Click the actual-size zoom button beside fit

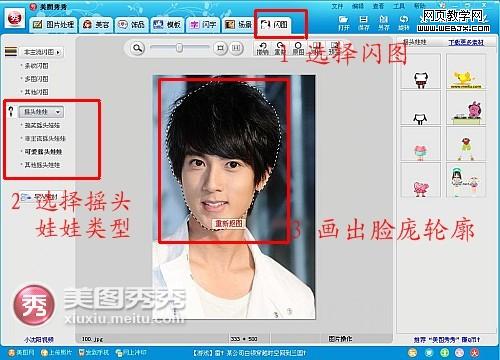click(236, 48)
